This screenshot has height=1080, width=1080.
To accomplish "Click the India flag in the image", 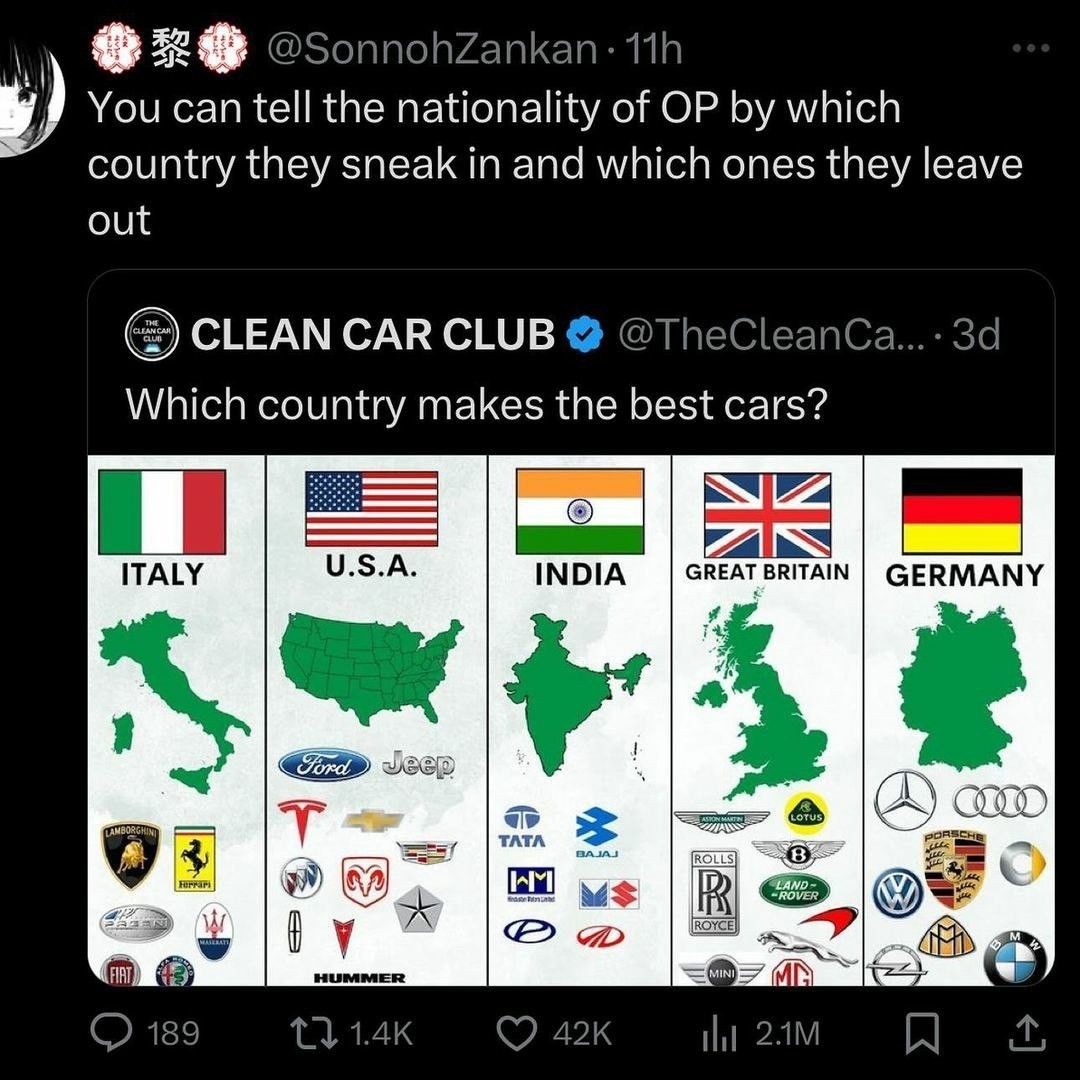I will pyautogui.click(x=579, y=511).
